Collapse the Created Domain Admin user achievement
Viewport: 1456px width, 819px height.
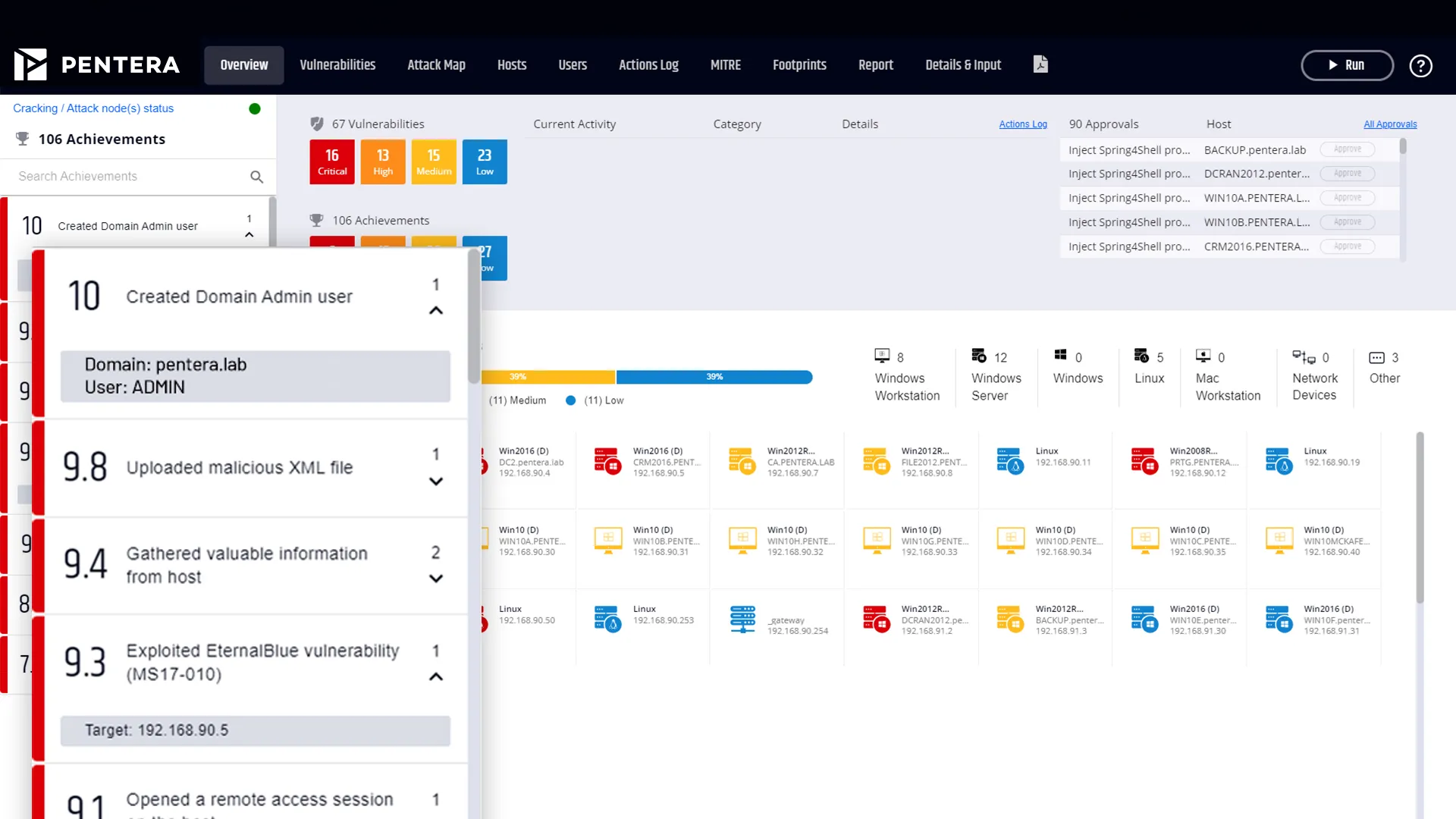pyautogui.click(x=436, y=310)
